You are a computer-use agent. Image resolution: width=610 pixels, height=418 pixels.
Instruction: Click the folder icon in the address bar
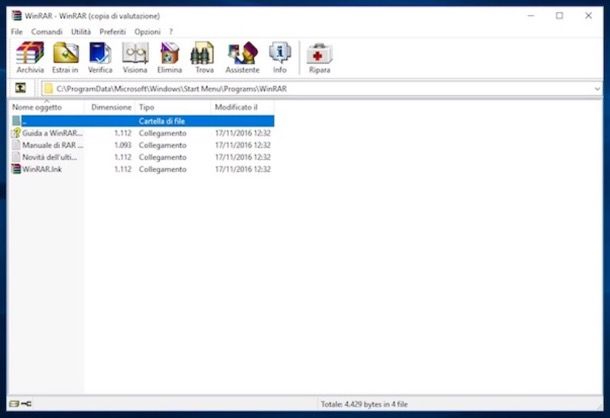click(48, 89)
